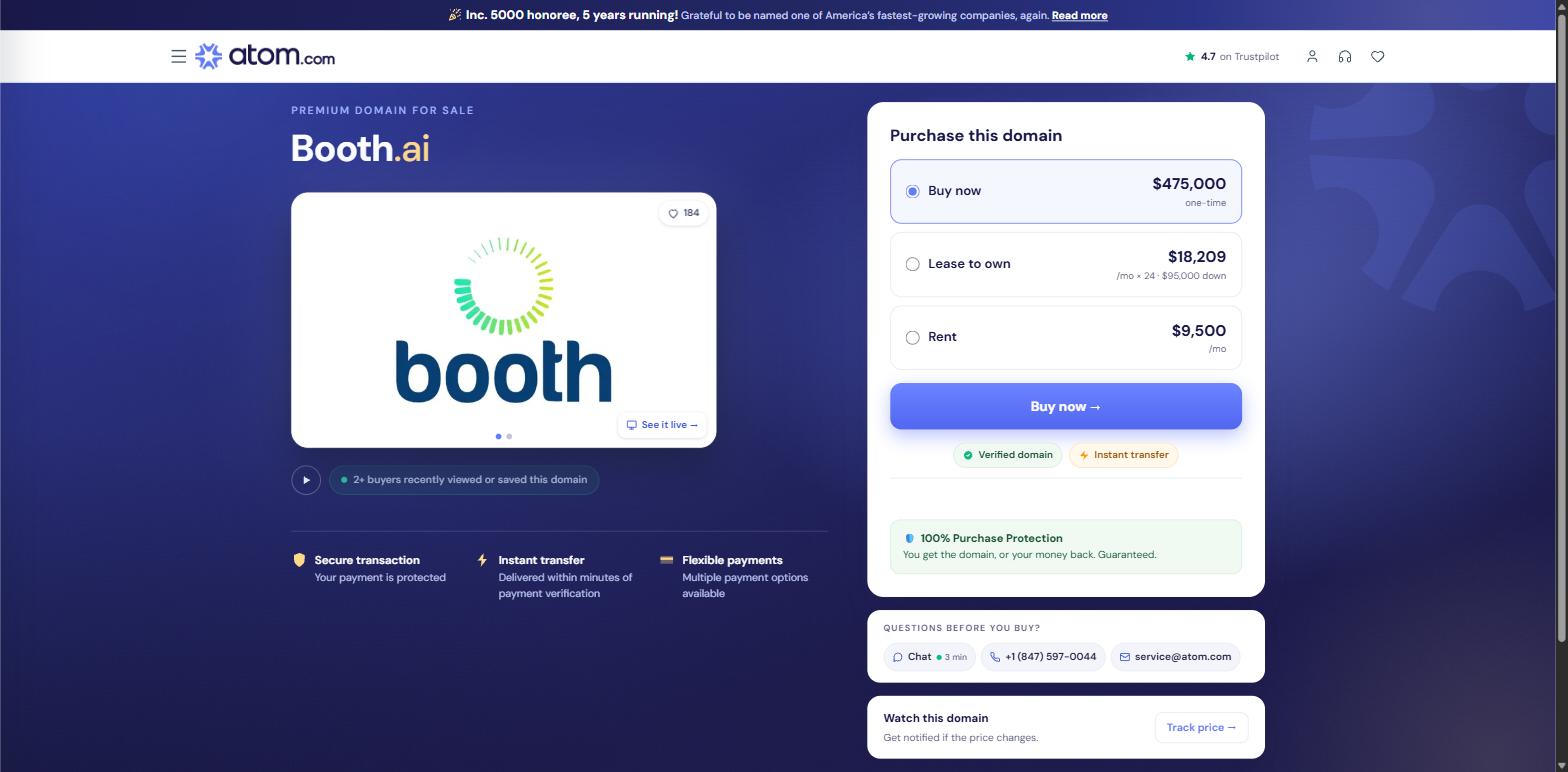Click the Secure transaction shield icon
Image resolution: width=1568 pixels, height=772 pixels.
[x=299, y=560]
